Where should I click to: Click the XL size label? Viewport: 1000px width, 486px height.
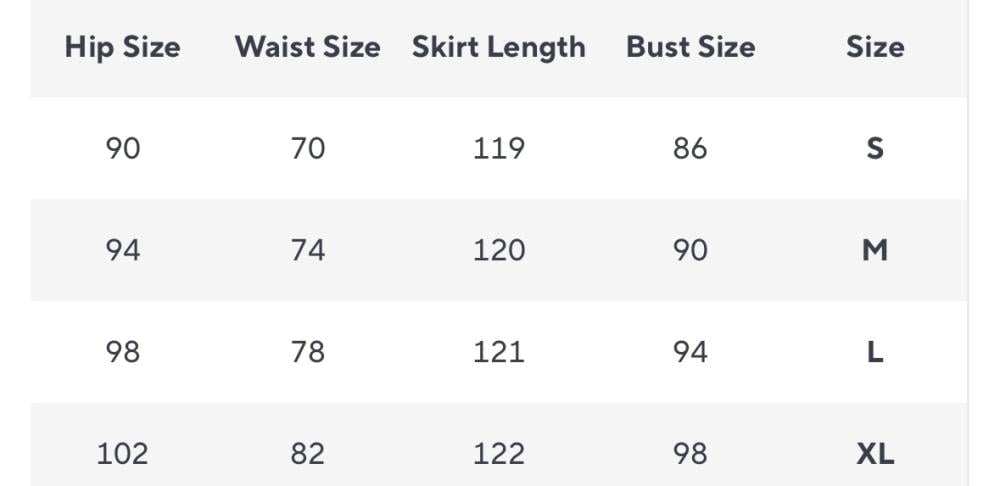click(x=875, y=454)
